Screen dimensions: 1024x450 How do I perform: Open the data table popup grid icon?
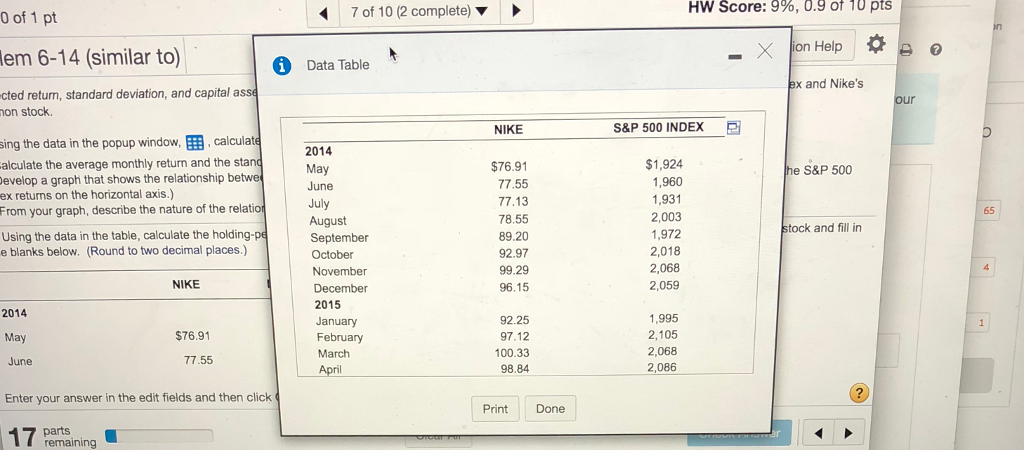(194, 142)
